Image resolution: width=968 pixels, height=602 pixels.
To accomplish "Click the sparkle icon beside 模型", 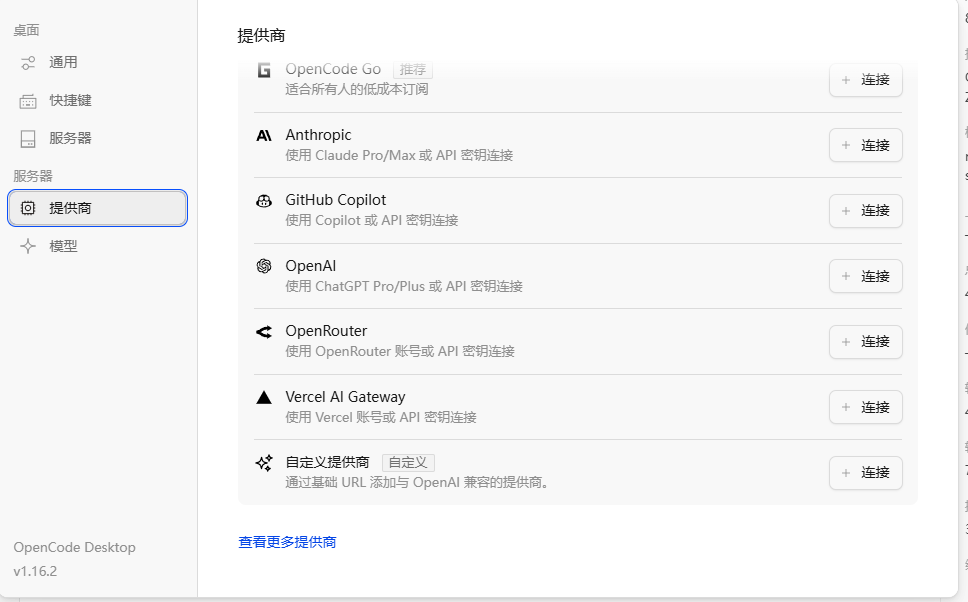I will click(x=28, y=246).
